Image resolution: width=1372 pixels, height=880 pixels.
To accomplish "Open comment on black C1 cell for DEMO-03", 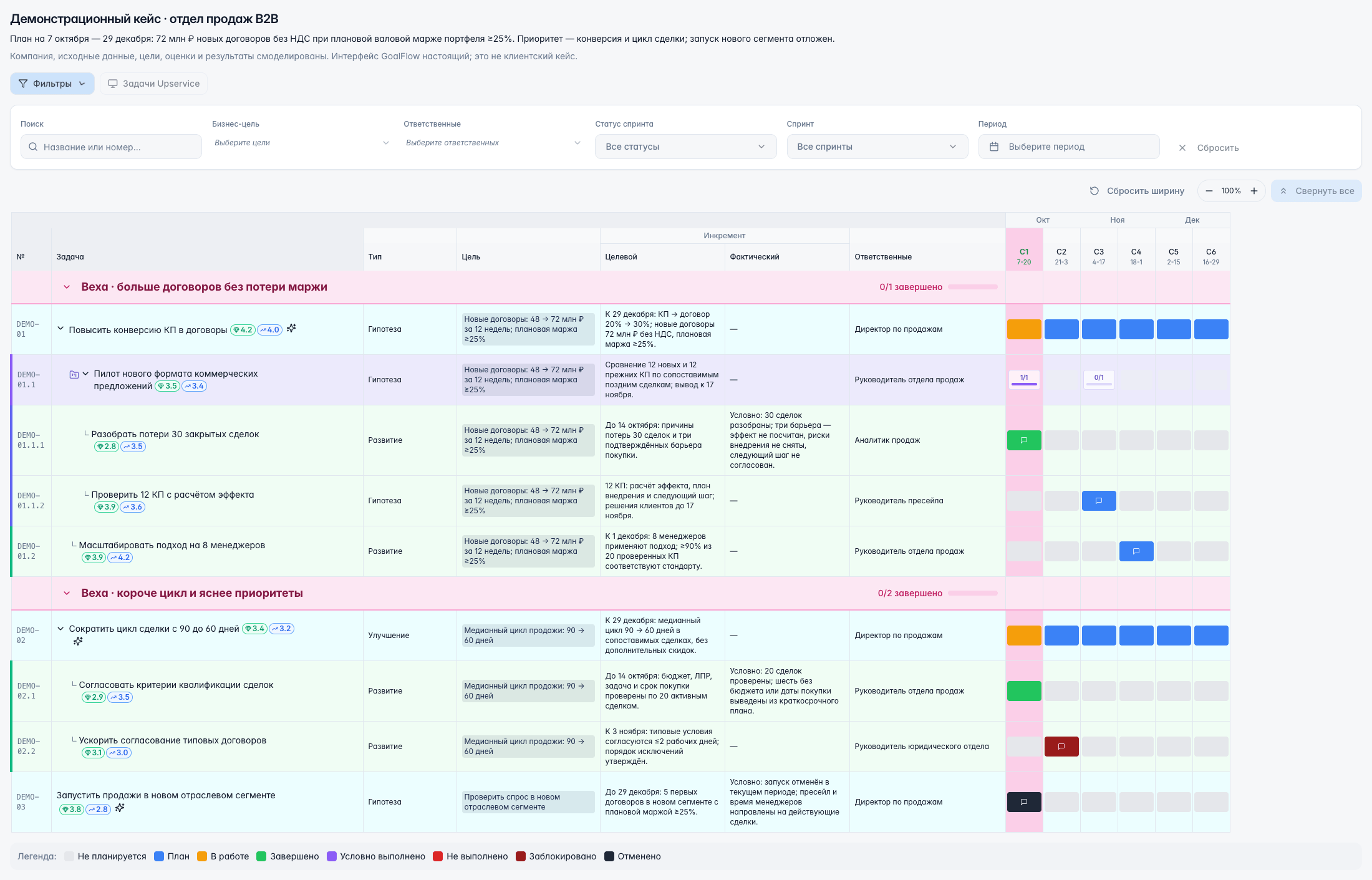I will tap(1024, 802).
